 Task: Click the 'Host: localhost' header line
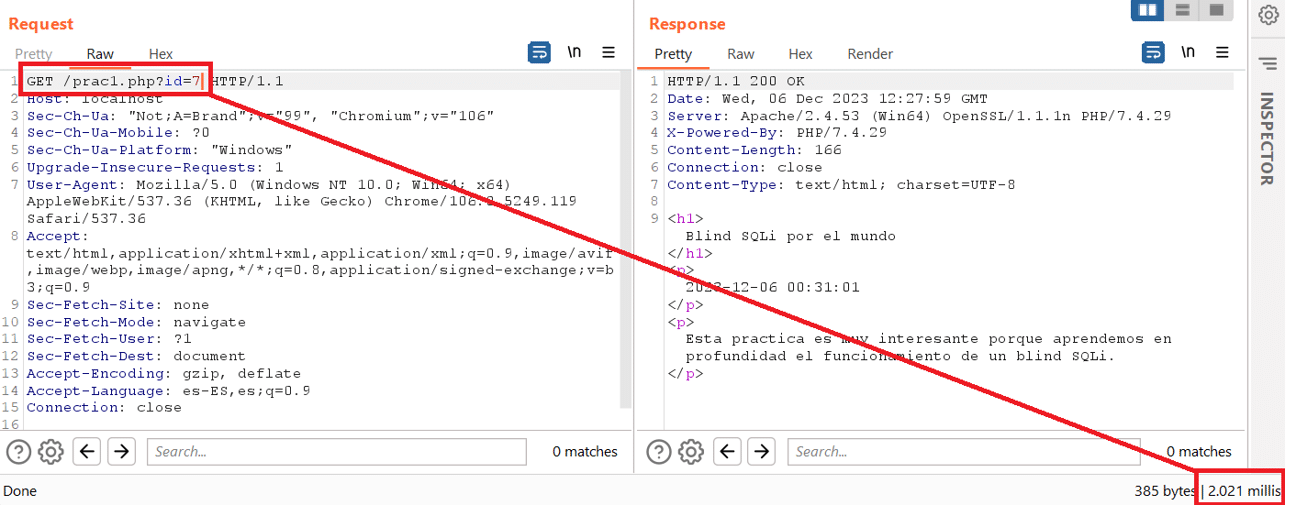94,99
